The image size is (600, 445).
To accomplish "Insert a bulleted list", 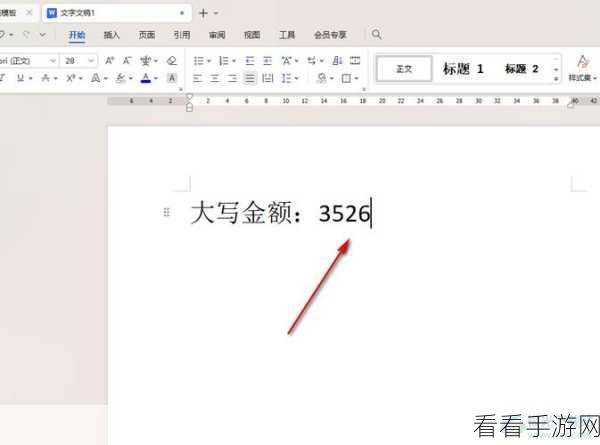I will (x=199, y=60).
